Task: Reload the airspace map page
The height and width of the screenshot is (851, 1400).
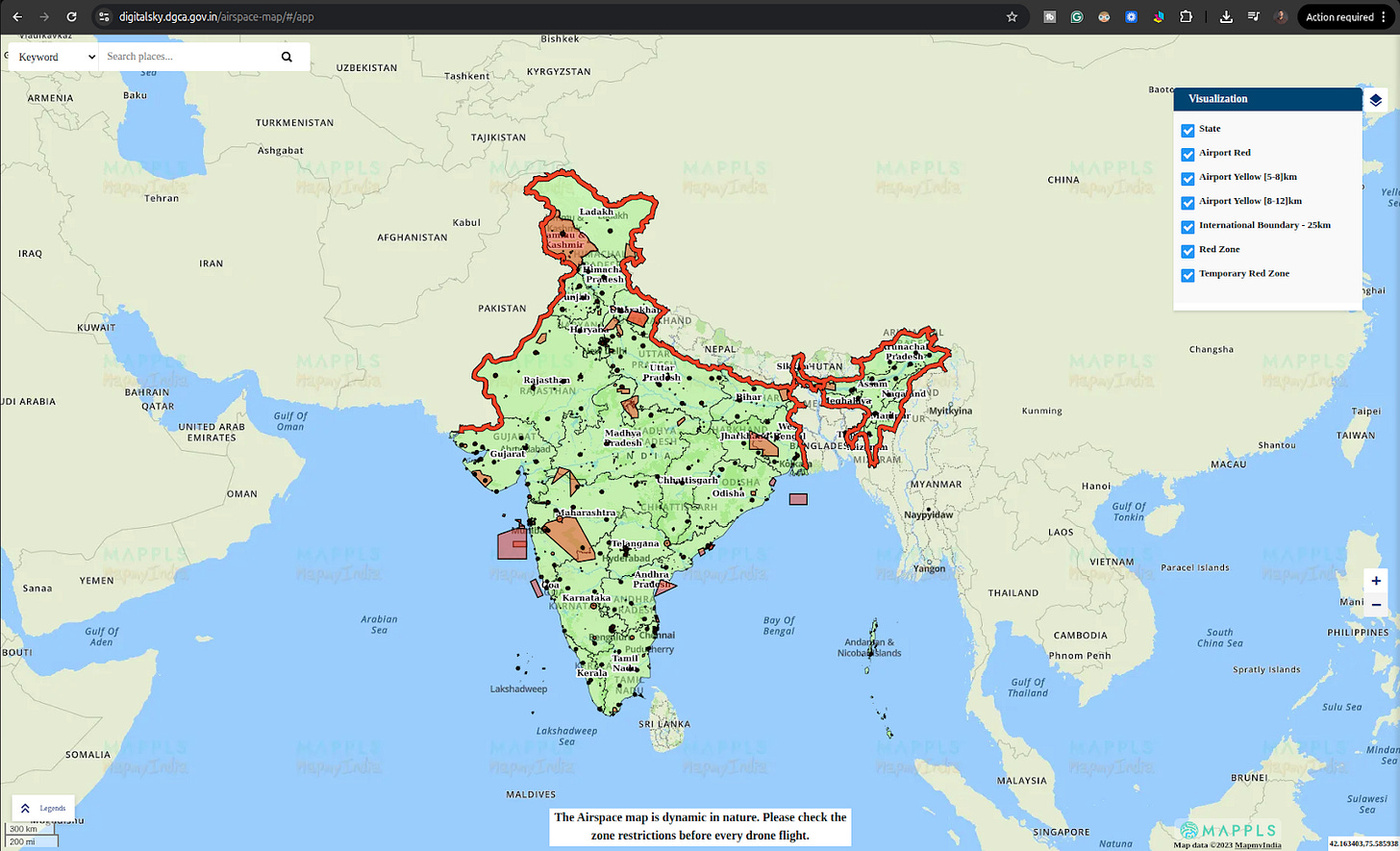Action: [x=71, y=16]
